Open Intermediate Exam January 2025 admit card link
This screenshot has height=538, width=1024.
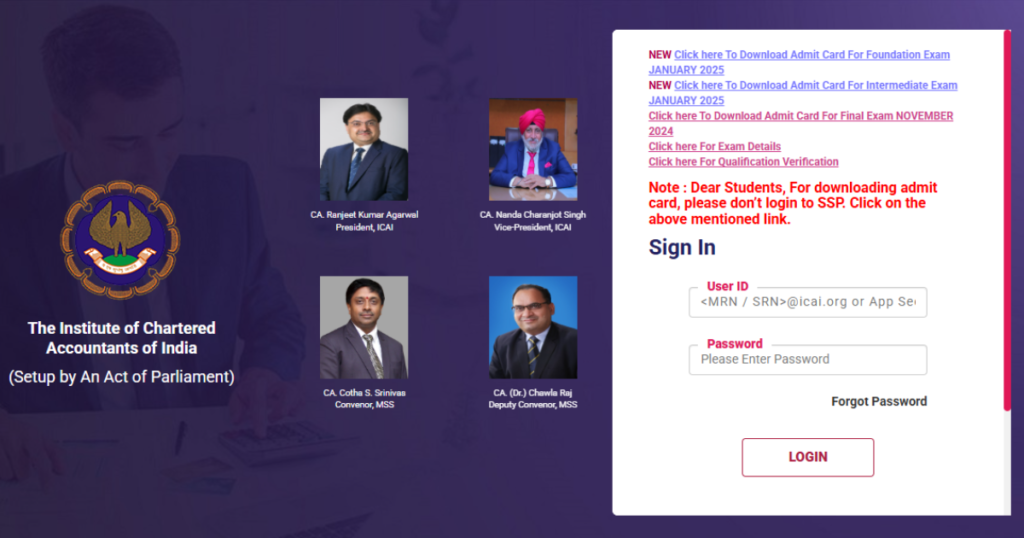803,93
